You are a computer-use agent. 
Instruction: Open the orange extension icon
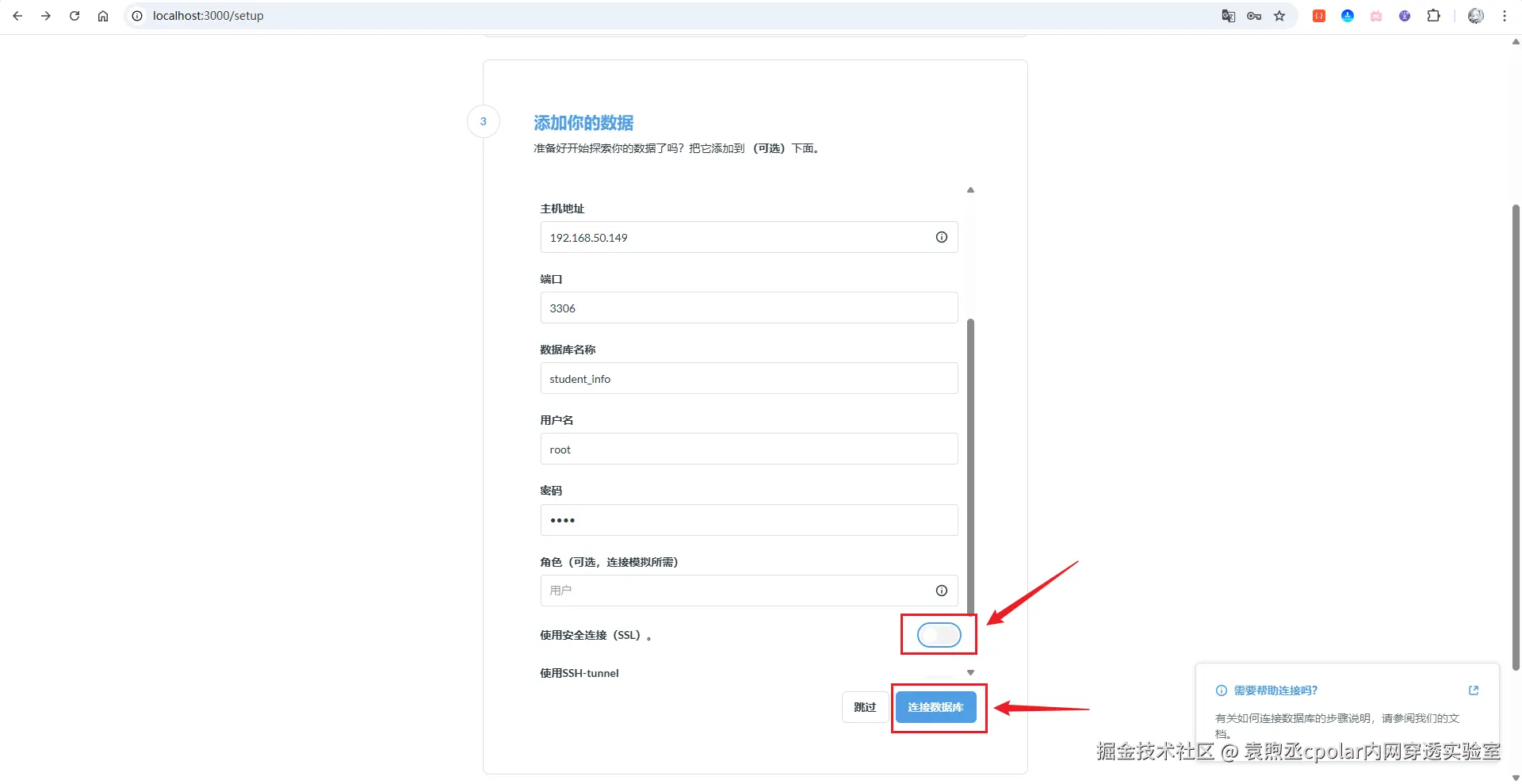click(1319, 16)
